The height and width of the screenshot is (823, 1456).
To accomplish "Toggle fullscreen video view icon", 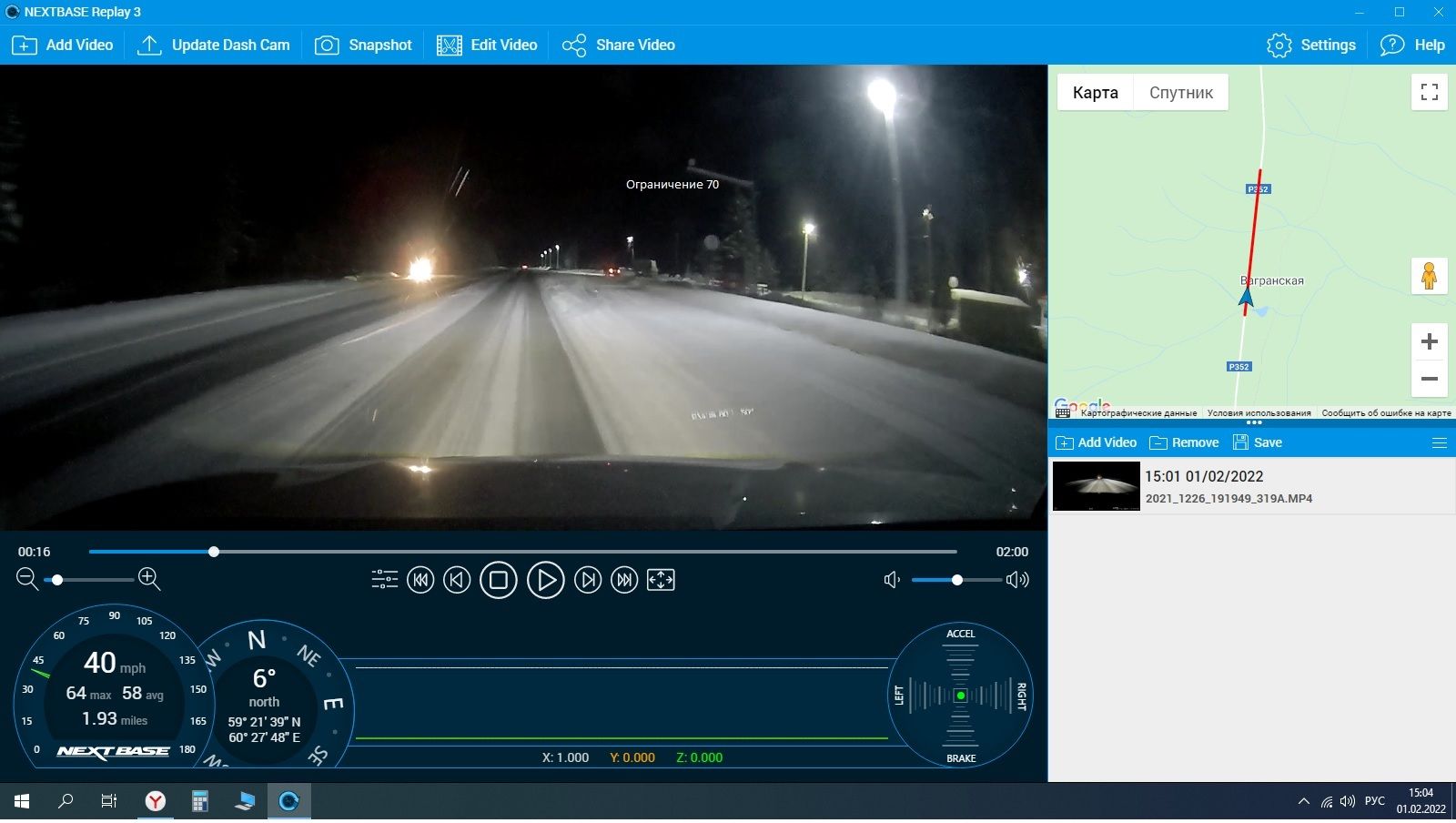I will pyautogui.click(x=661, y=580).
